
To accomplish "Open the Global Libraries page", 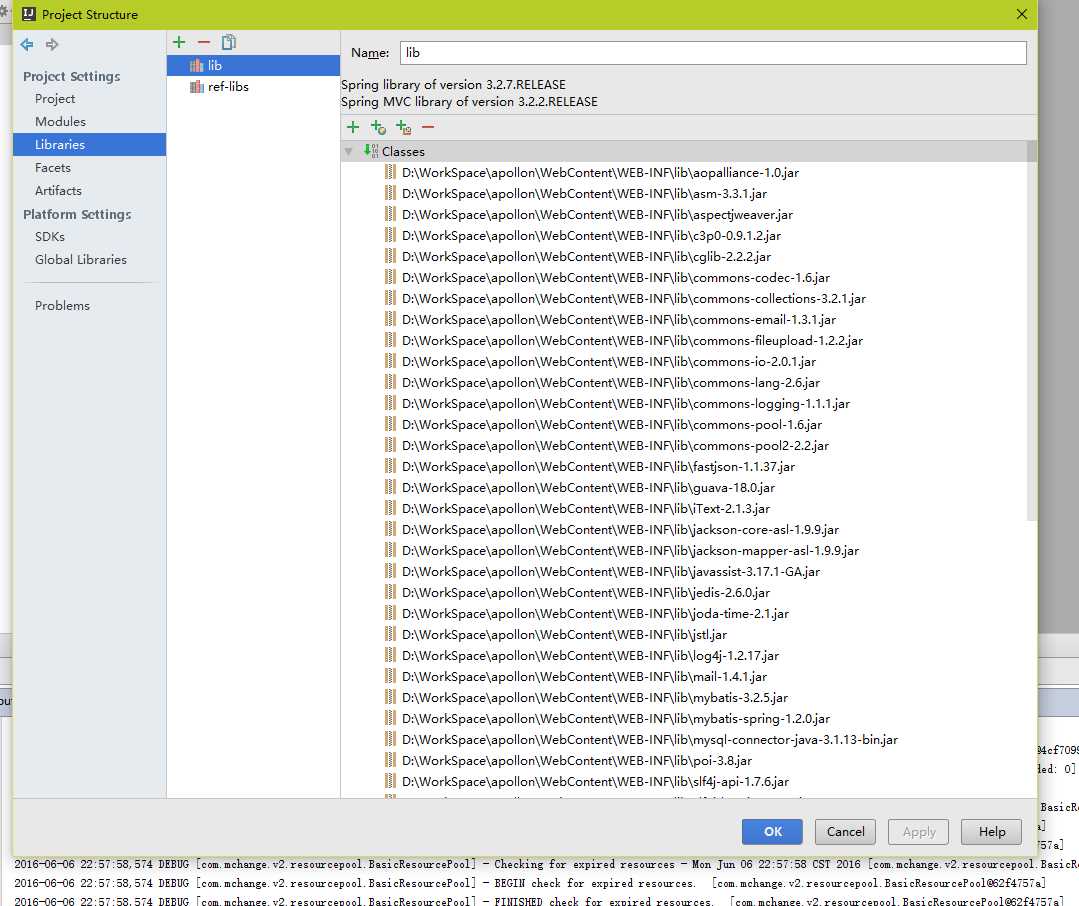I will 81,259.
